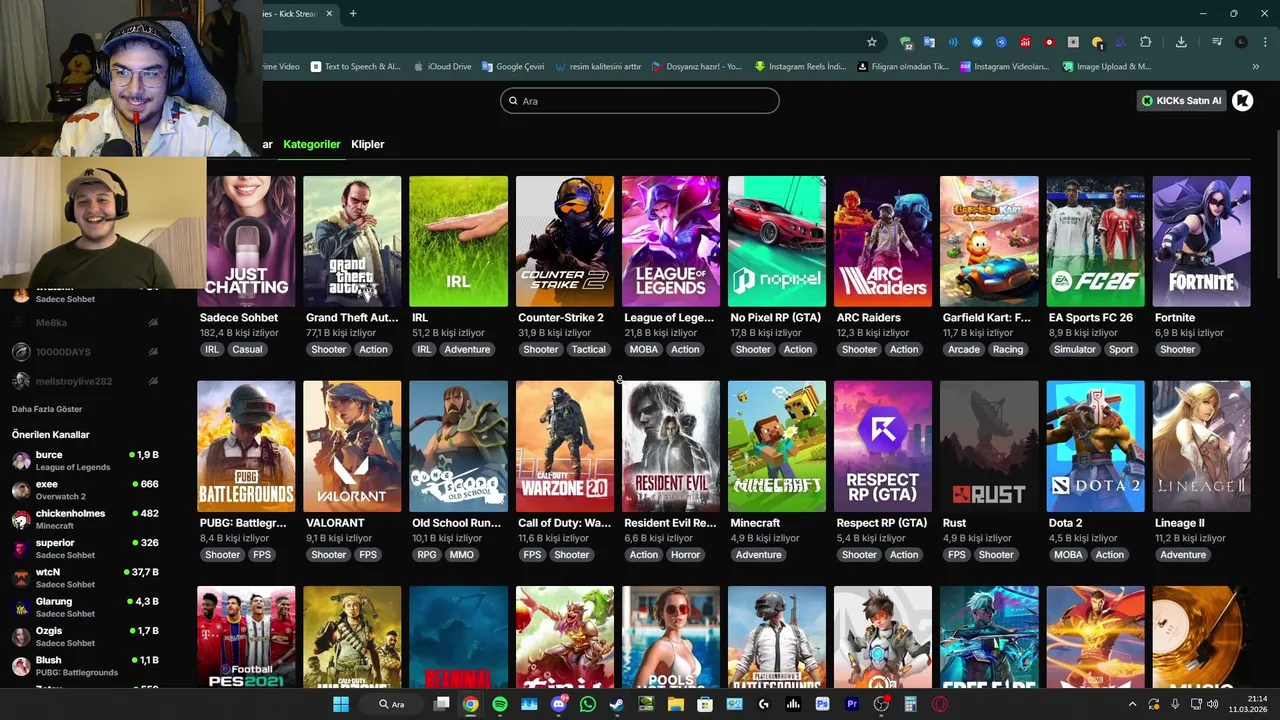Open the Dota 2 category thumbnail
Screen dimensions: 1280x720
(1095, 446)
